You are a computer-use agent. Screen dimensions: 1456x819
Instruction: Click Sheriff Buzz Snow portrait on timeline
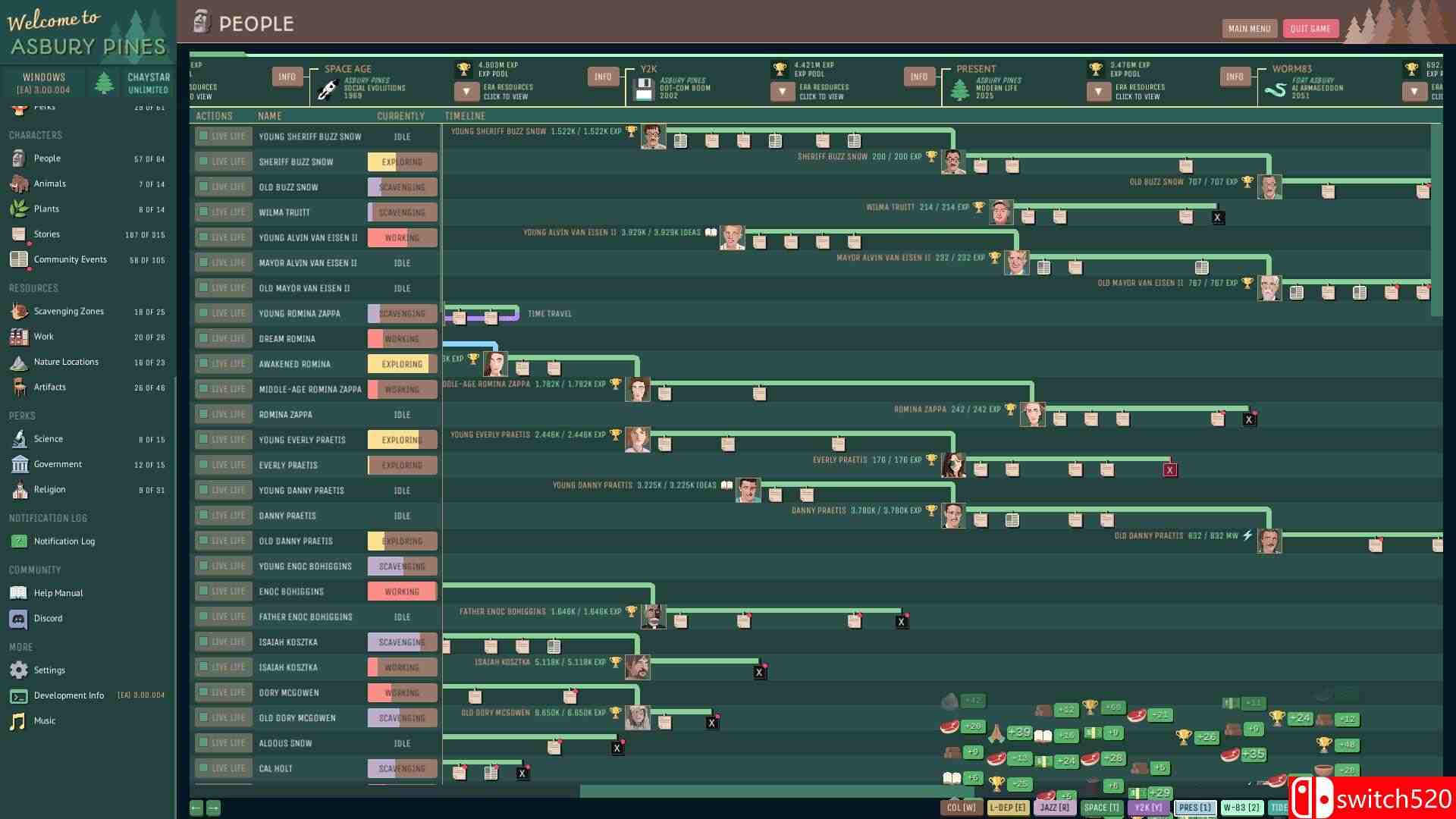953,162
